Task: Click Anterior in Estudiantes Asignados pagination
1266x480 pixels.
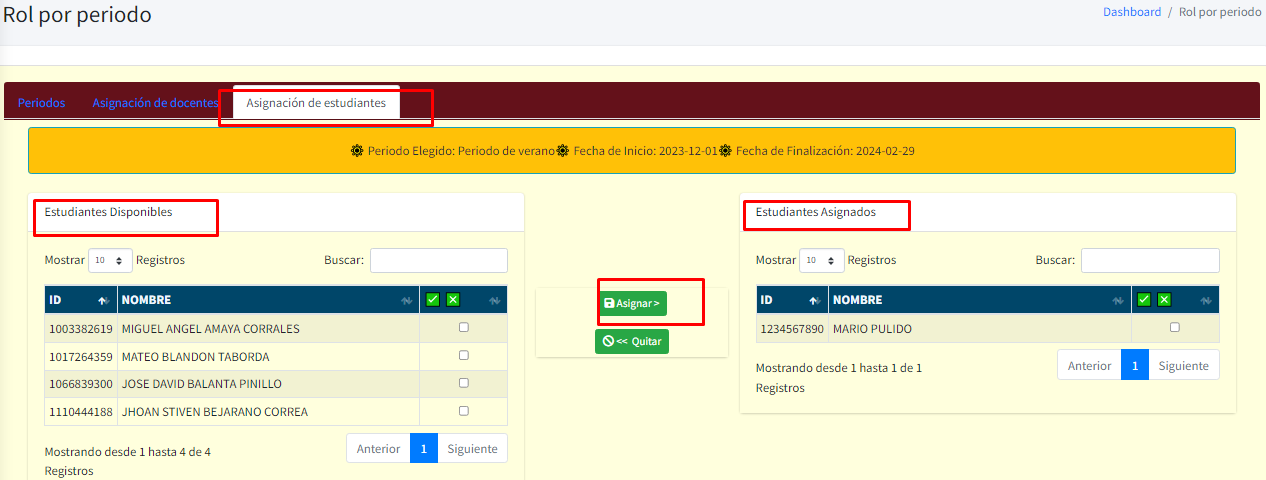Action: [1090, 365]
